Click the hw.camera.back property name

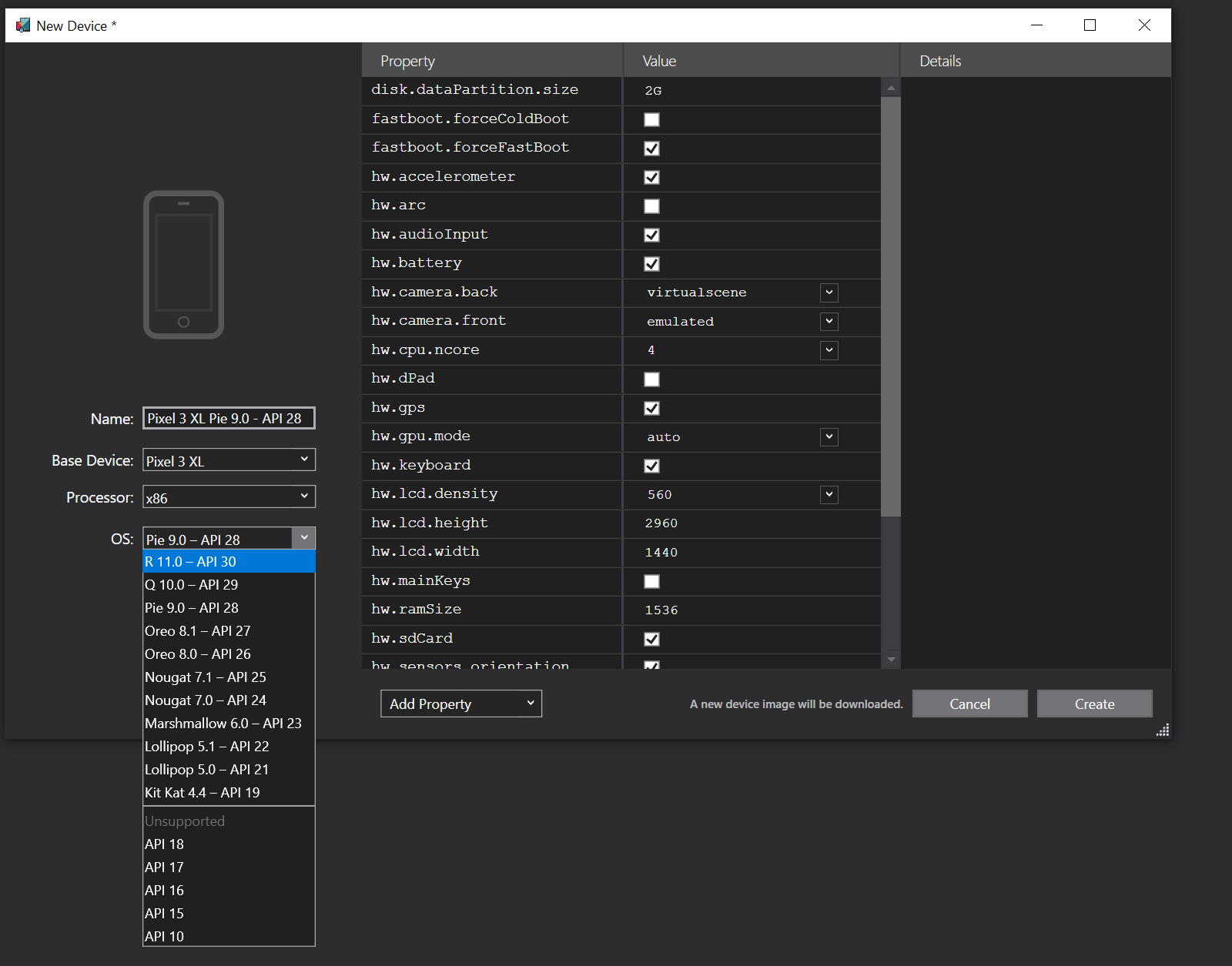click(x=434, y=292)
